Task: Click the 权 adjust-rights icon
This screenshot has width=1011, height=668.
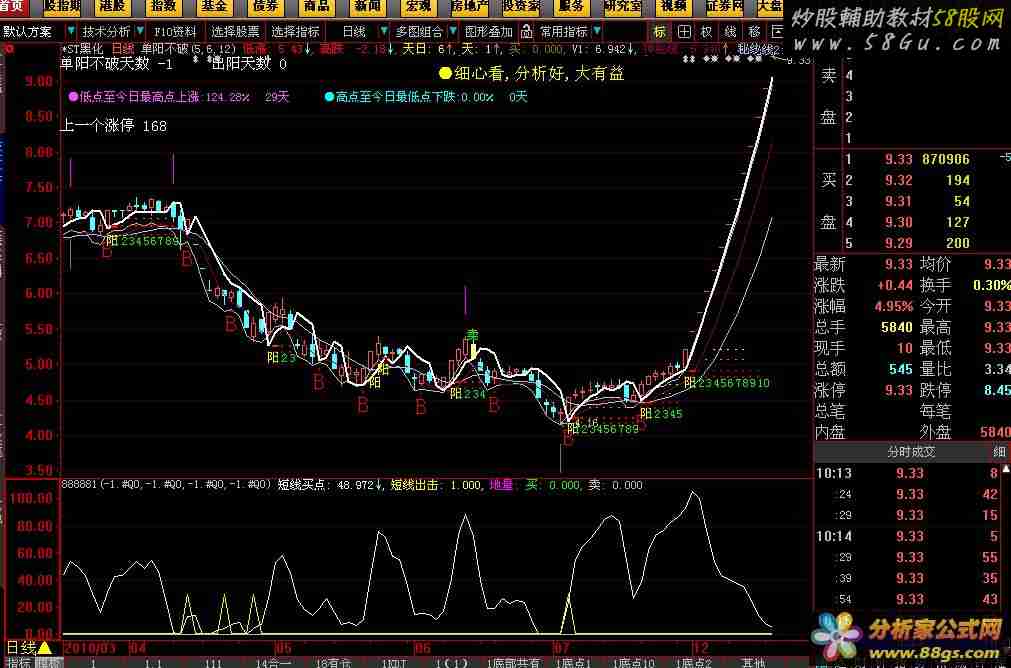Action: 707,32
